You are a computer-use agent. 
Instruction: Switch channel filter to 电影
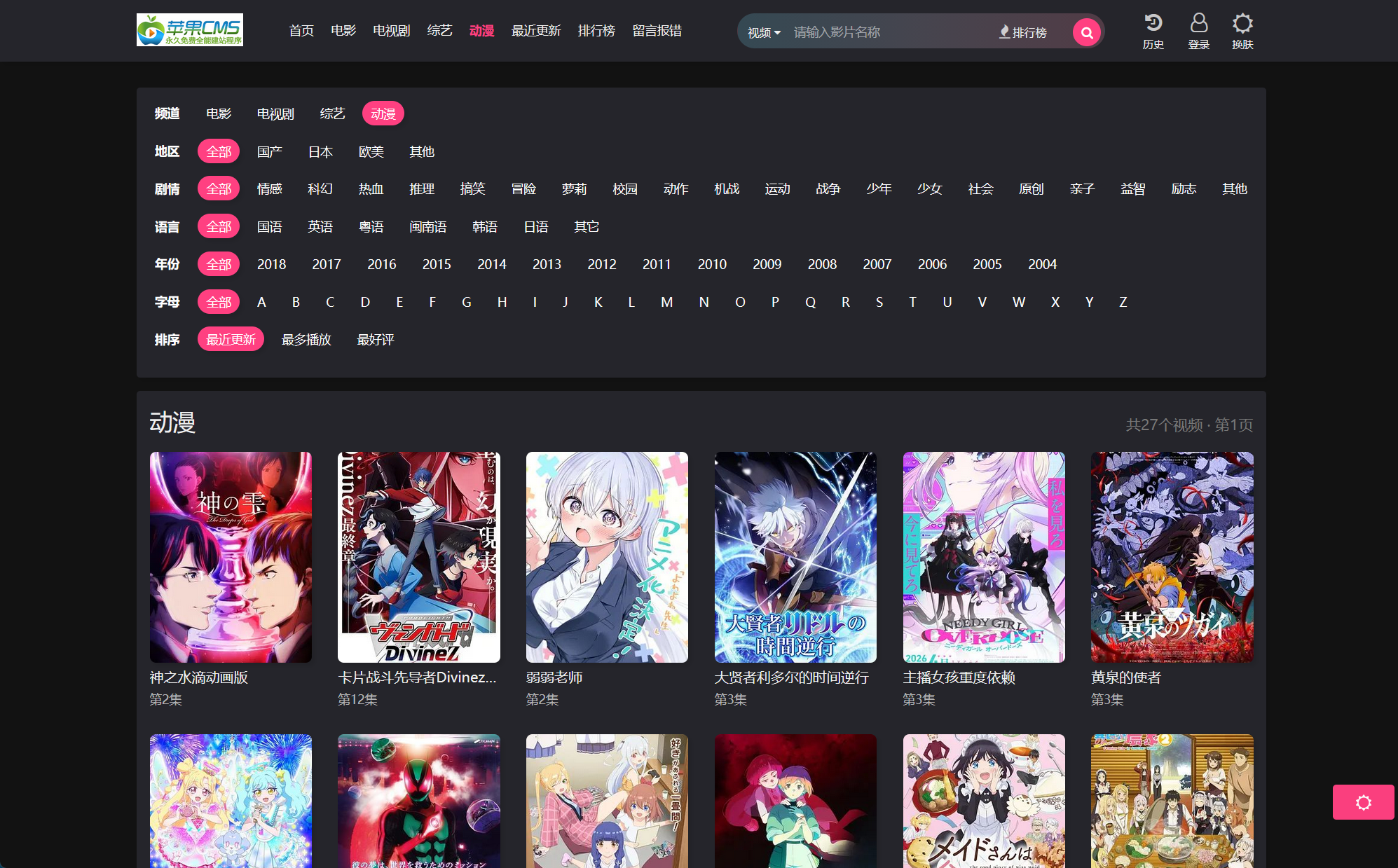click(219, 113)
